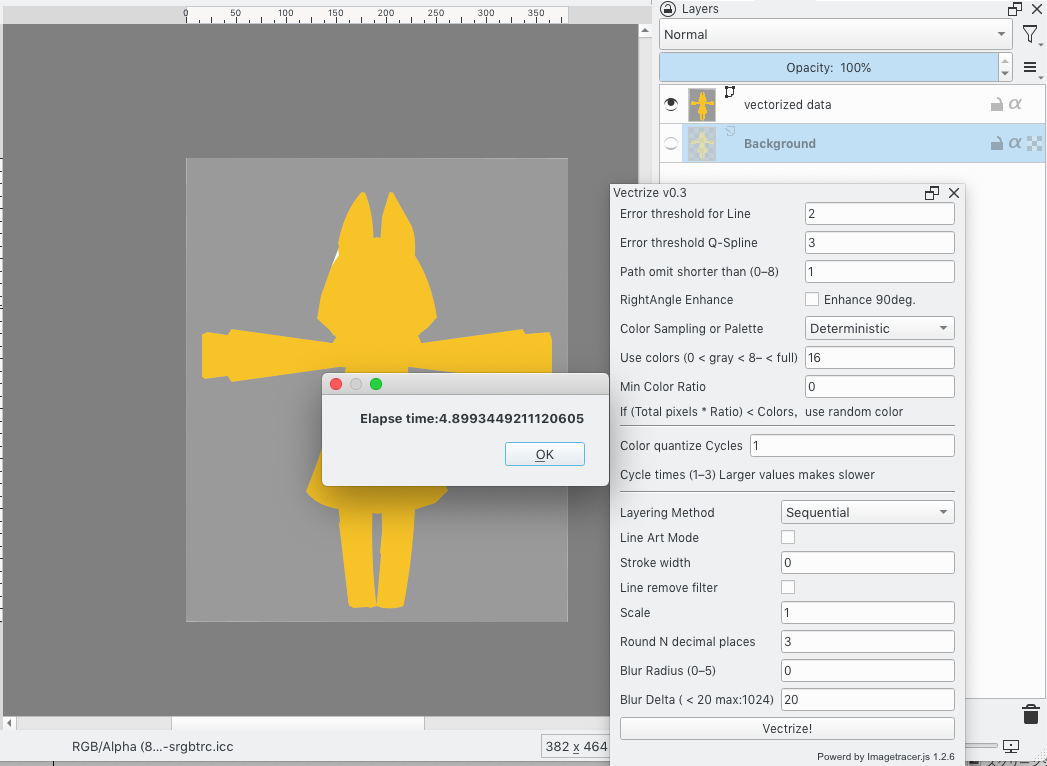Open the Deterministic color sampling dropdown

[x=880, y=328]
